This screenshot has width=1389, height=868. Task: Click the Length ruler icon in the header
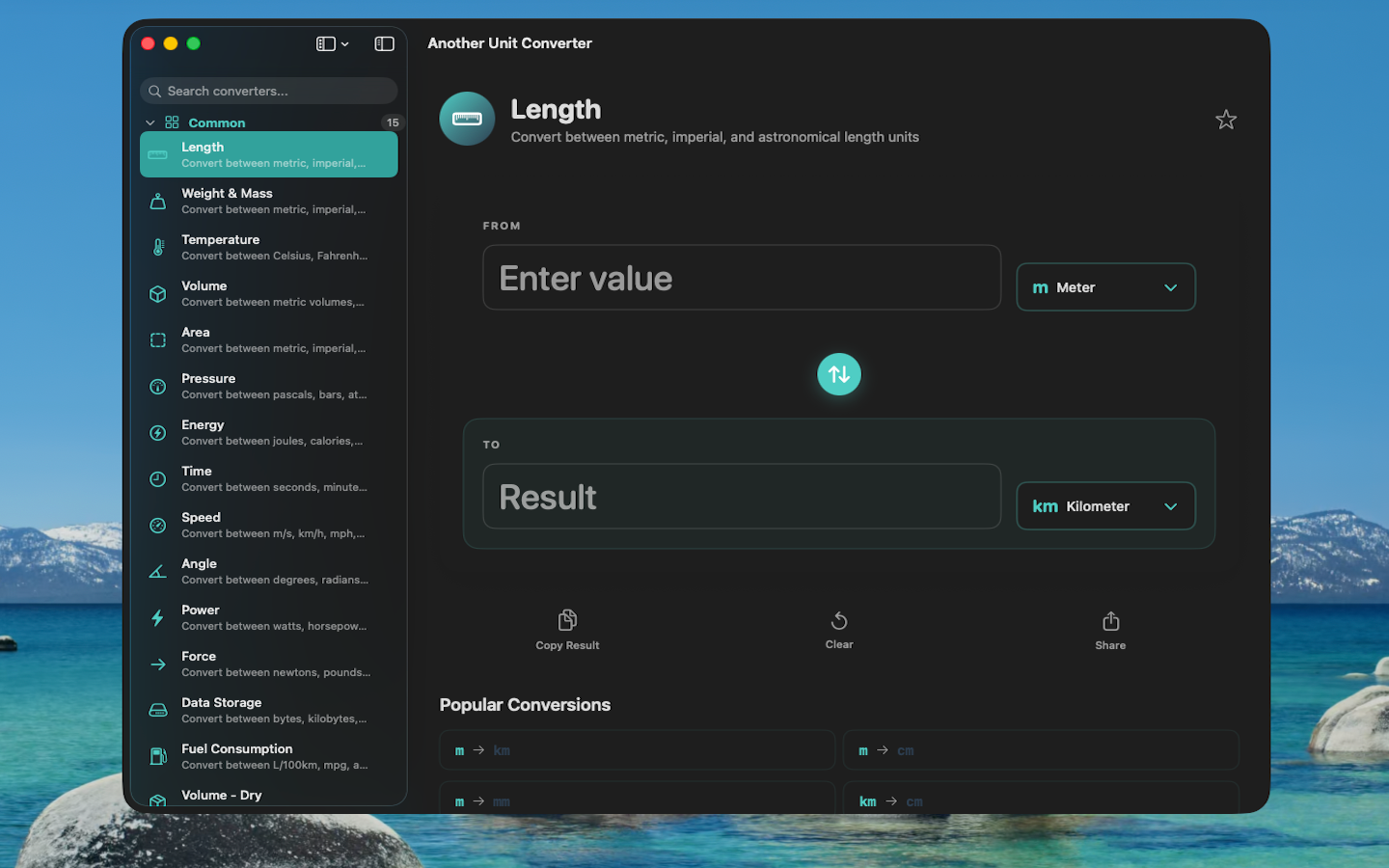click(466, 118)
